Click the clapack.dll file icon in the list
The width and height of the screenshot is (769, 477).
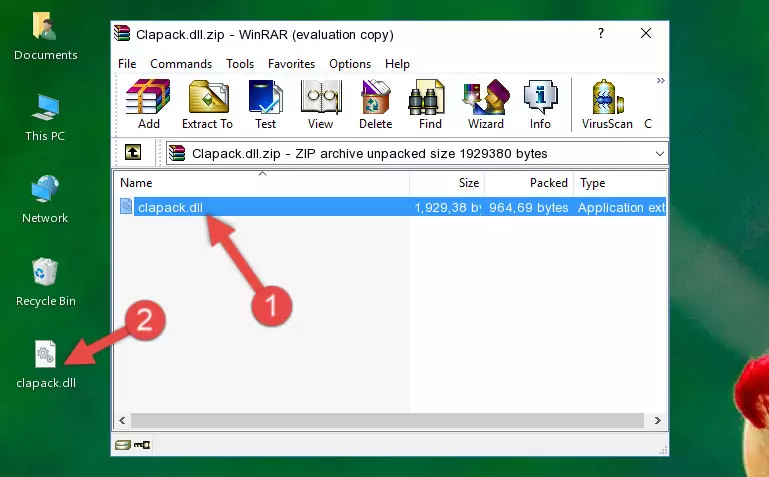[126, 206]
